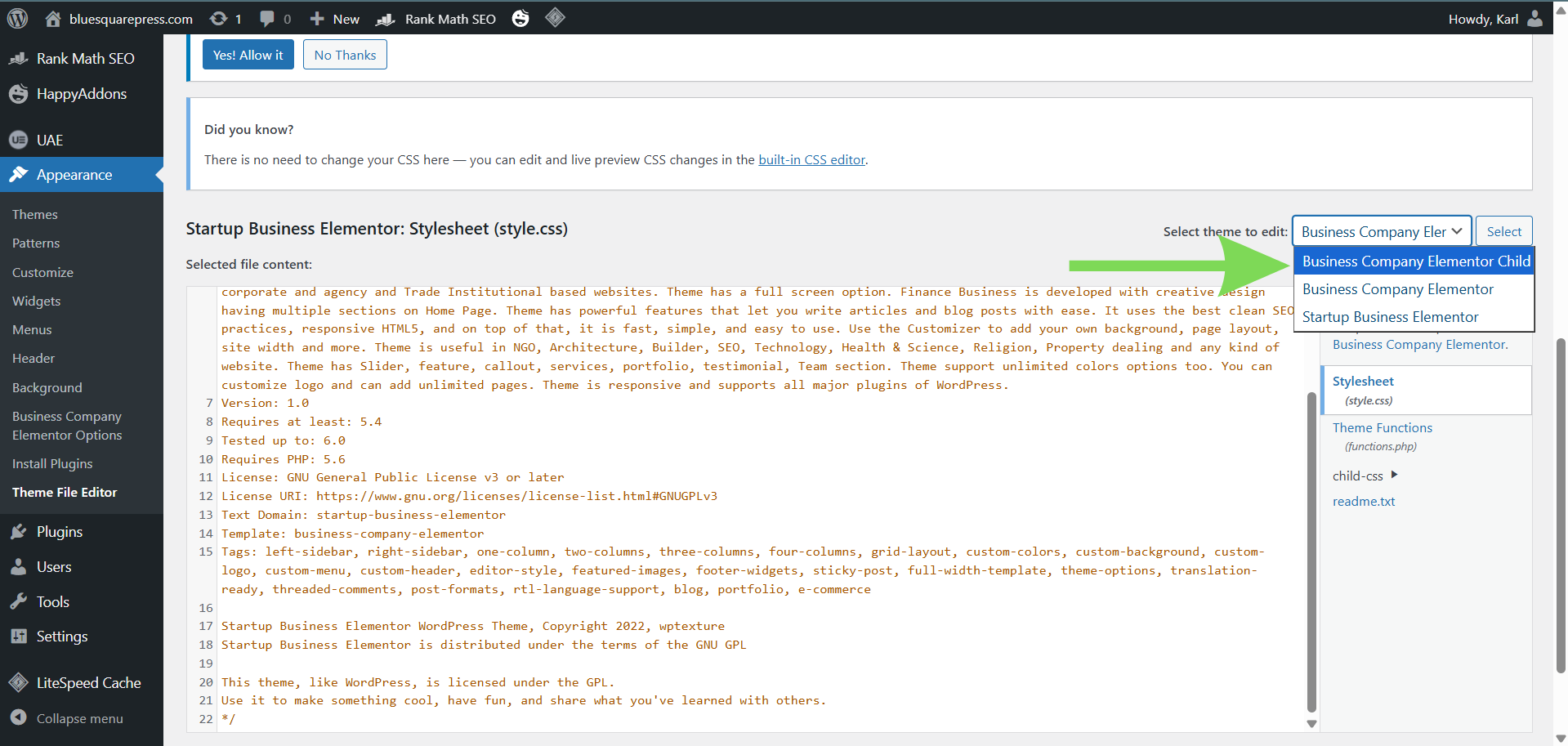Image resolution: width=1568 pixels, height=746 pixels.
Task: Open Plugins from the sidebar
Action: pos(59,532)
